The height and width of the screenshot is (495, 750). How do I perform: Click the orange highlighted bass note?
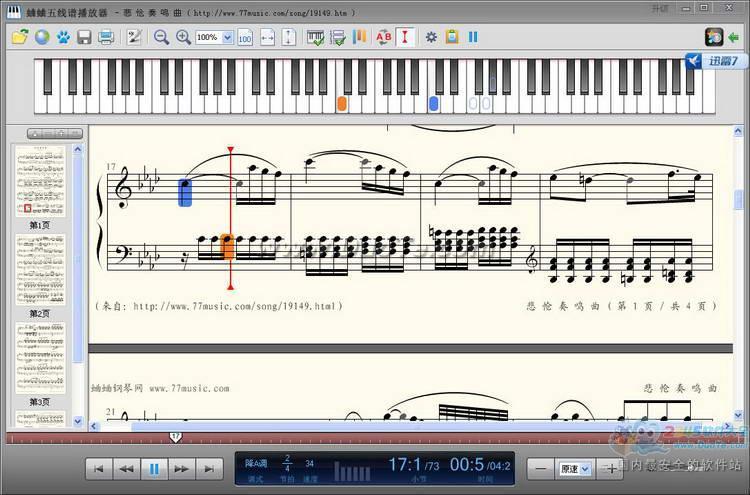(227, 247)
